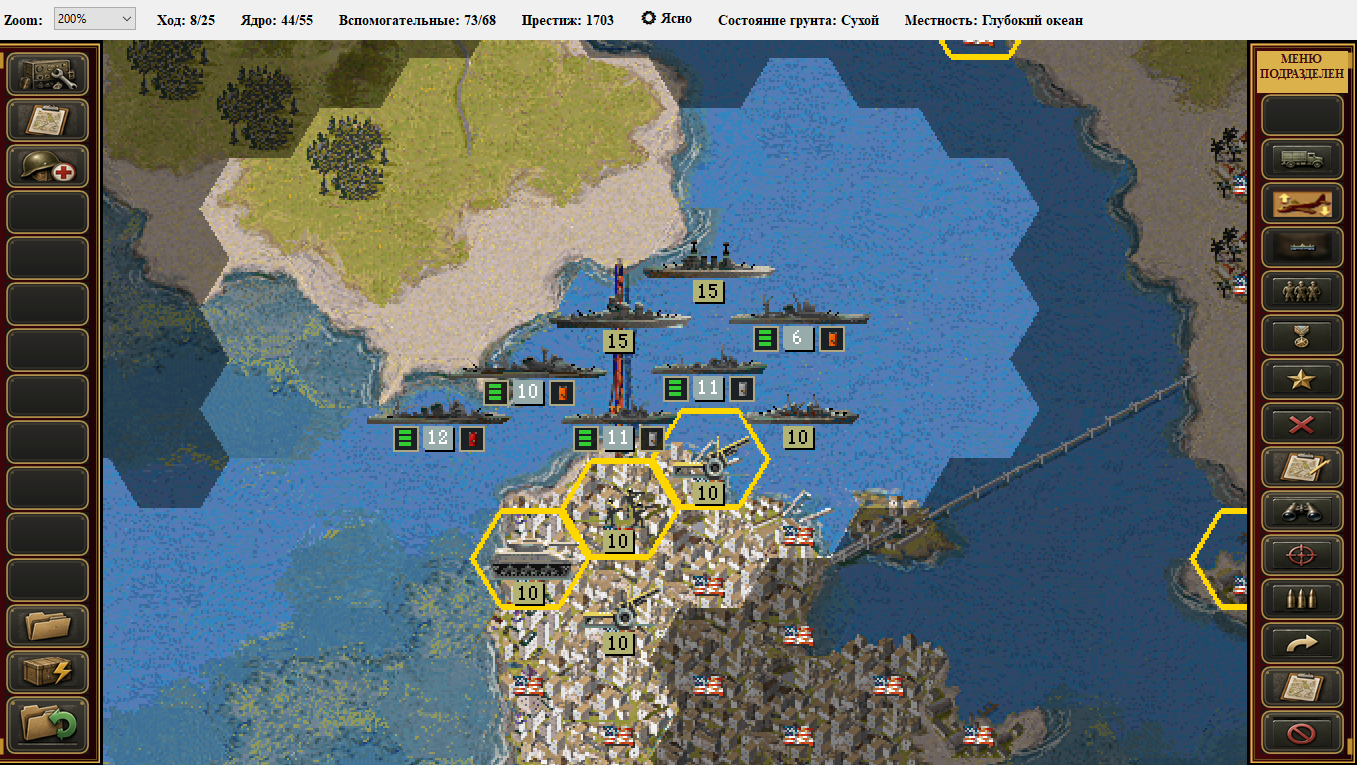Click the МЕНЮ ПОДРАЗДЕЛЕН panel header
Image resolution: width=1357 pixels, height=765 pixels.
point(1302,72)
